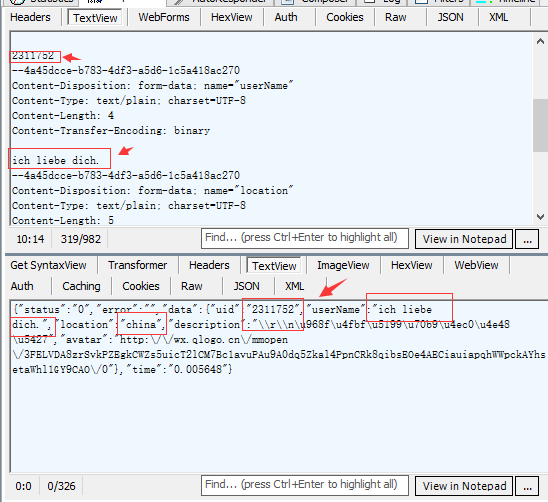Viewport: 548px width, 502px height.
Task: Click the 319/982 position indicator
Action: pyautogui.click(x=81, y=239)
